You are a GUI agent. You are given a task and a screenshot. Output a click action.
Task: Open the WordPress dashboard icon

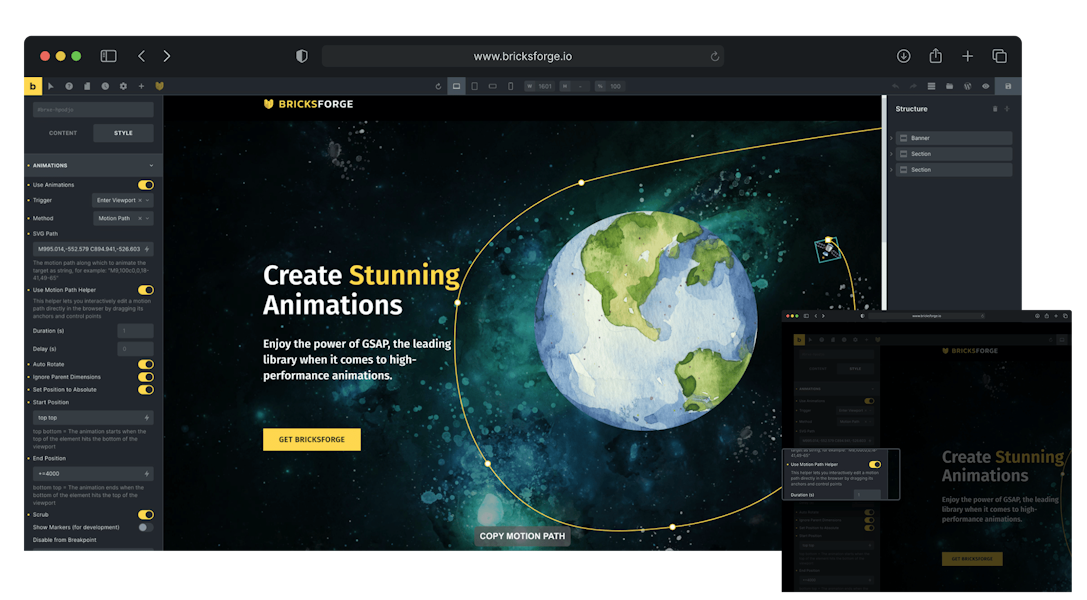(967, 86)
